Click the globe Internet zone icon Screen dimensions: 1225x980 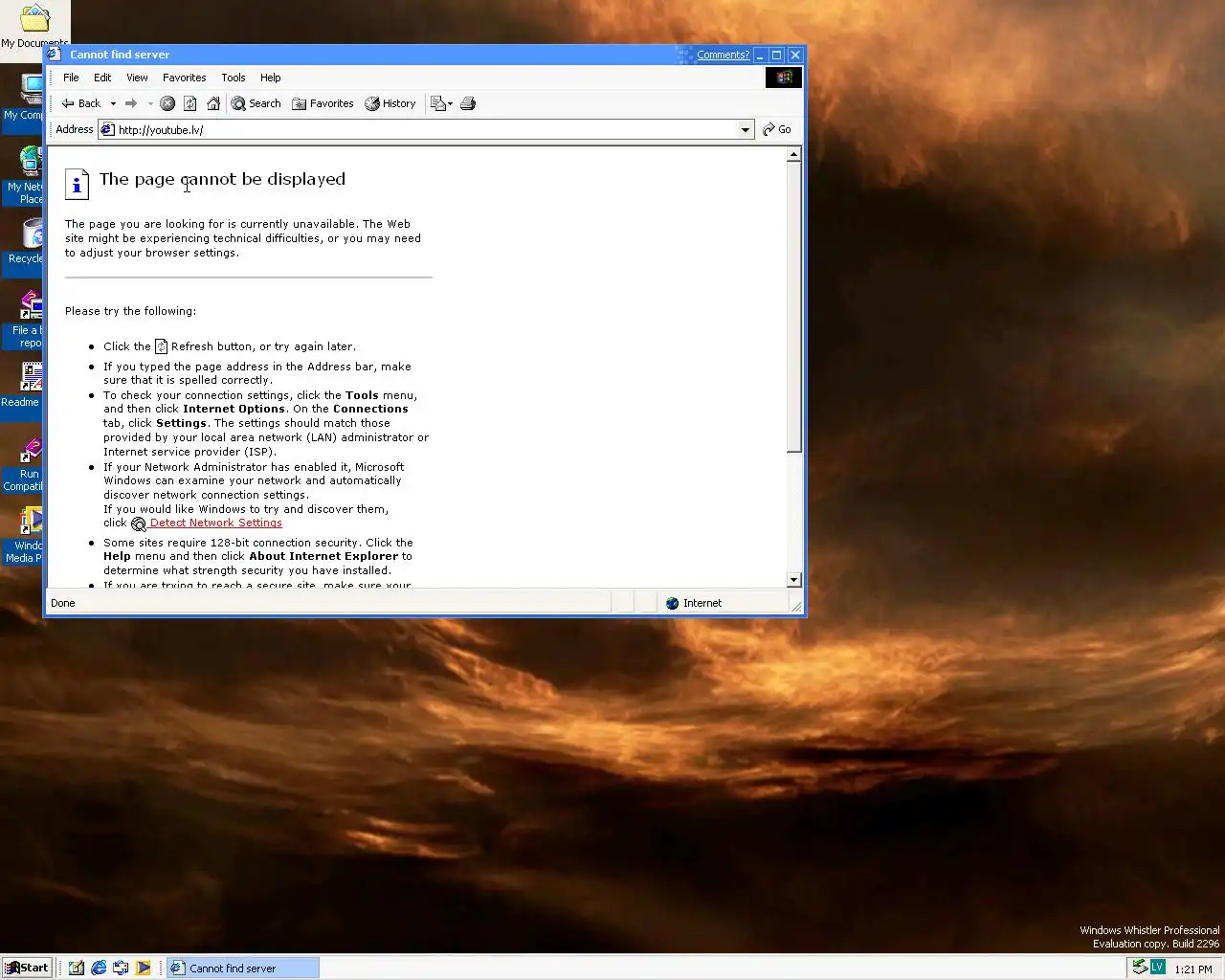[x=672, y=603]
